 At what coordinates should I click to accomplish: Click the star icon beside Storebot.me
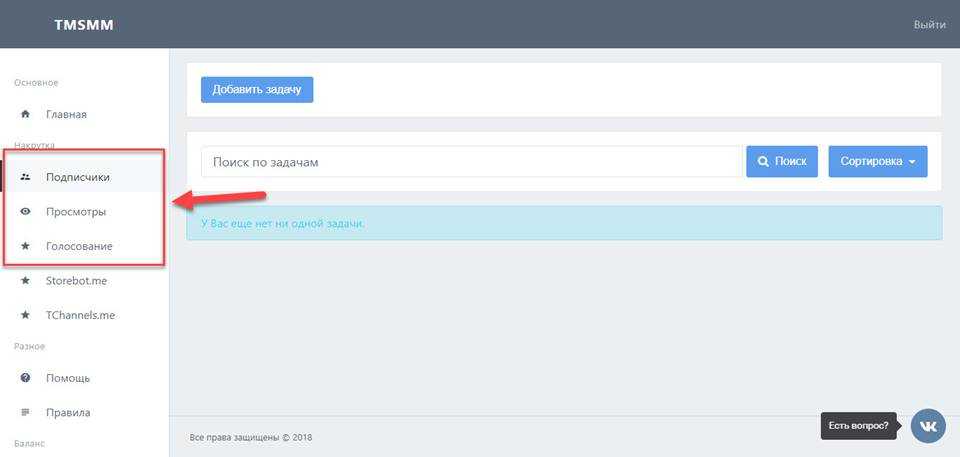click(25, 281)
